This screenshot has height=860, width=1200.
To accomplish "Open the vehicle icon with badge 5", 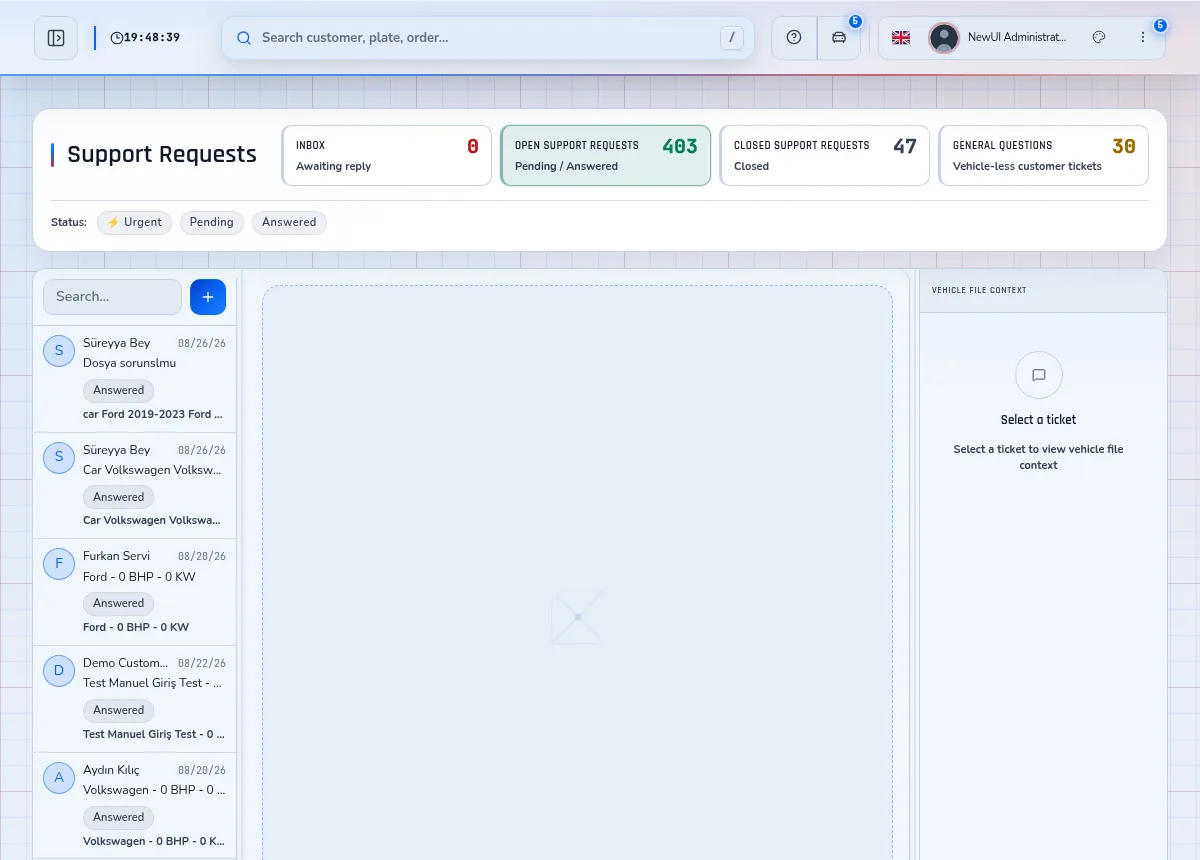I will click(839, 38).
